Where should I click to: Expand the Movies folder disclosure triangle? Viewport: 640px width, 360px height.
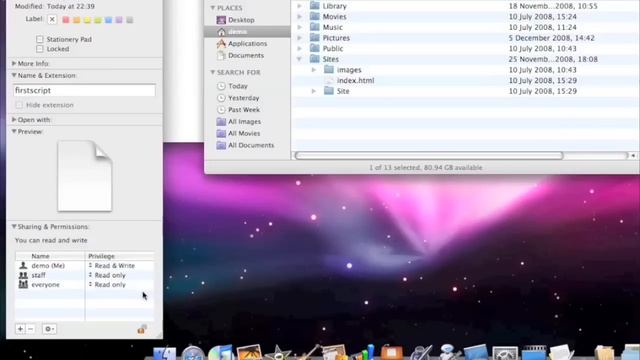click(300, 16)
